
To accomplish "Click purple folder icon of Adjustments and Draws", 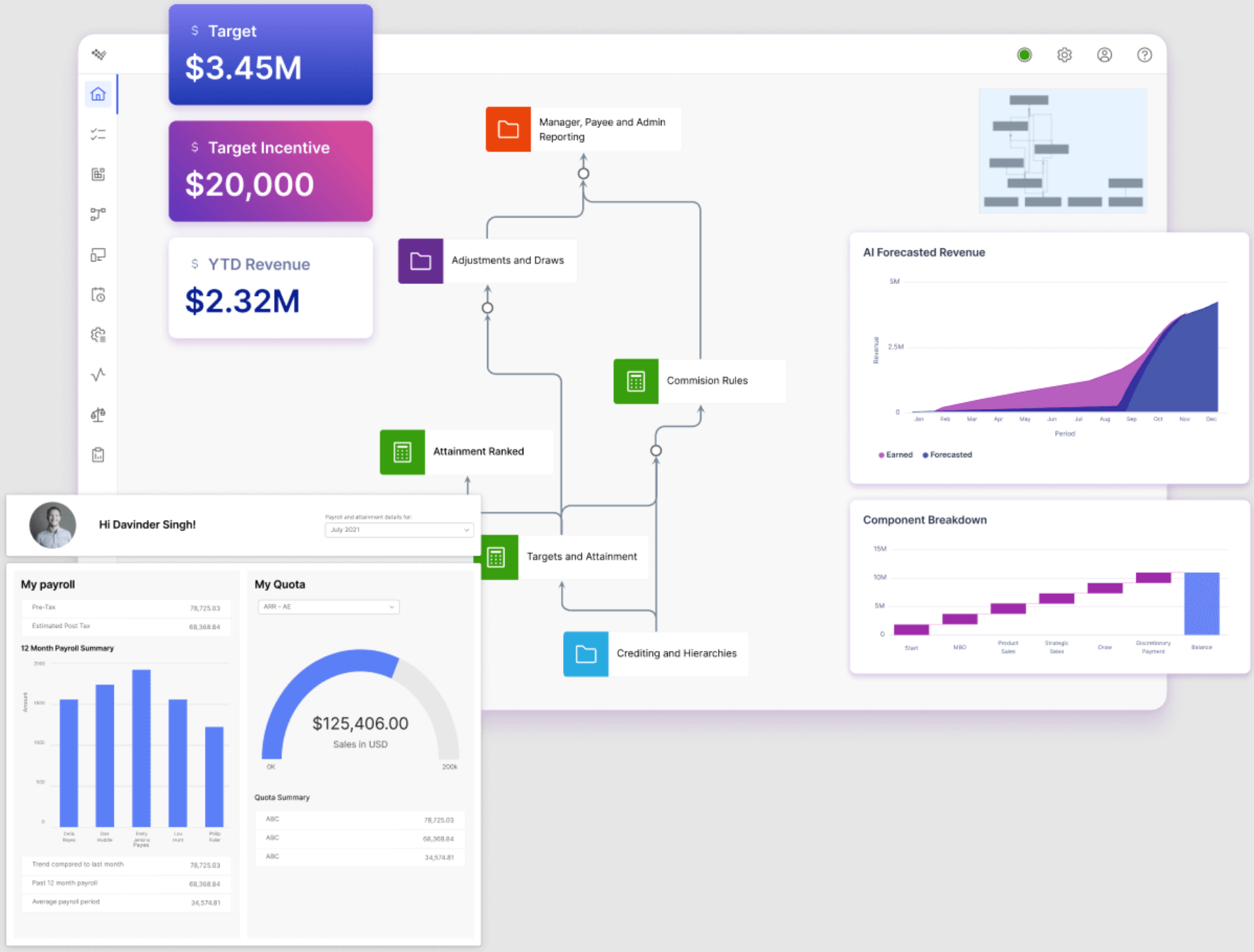I will tap(421, 261).
